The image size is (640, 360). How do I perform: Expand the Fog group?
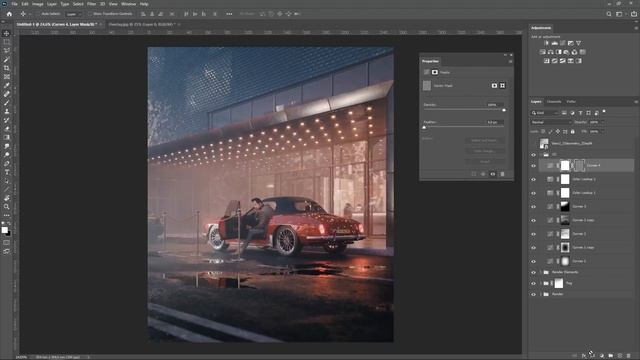coord(541,283)
